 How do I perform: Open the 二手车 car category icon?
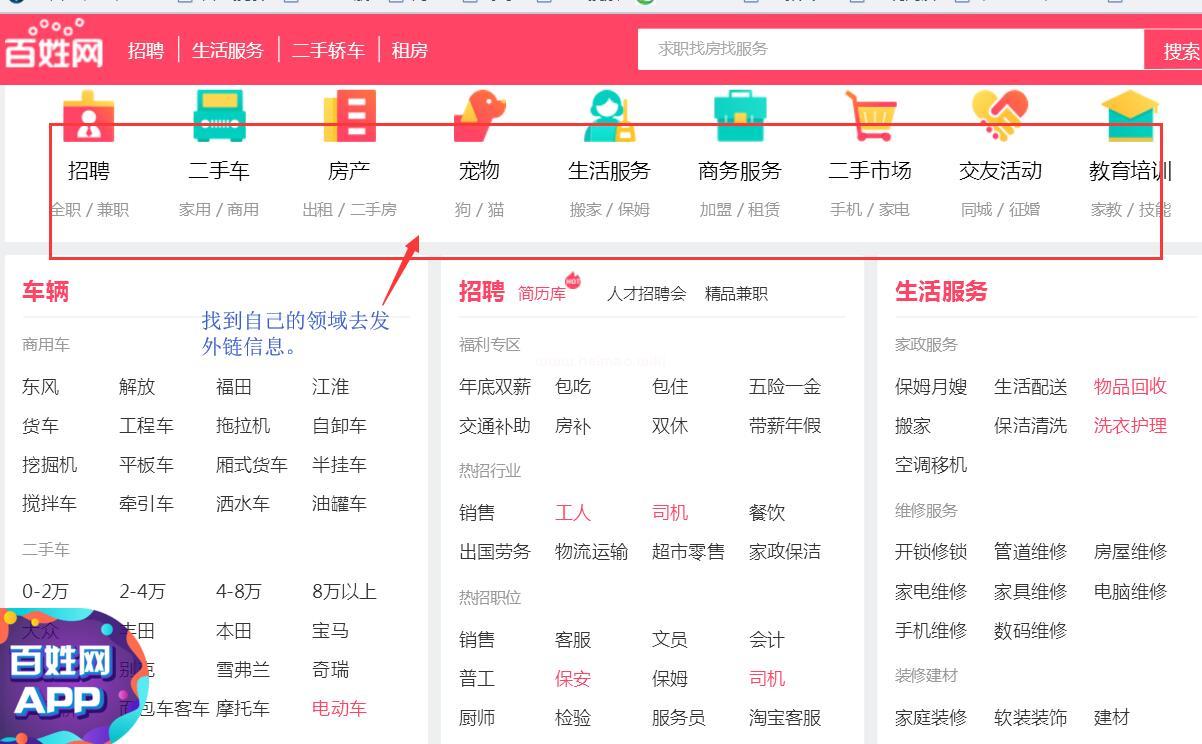[219, 117]
